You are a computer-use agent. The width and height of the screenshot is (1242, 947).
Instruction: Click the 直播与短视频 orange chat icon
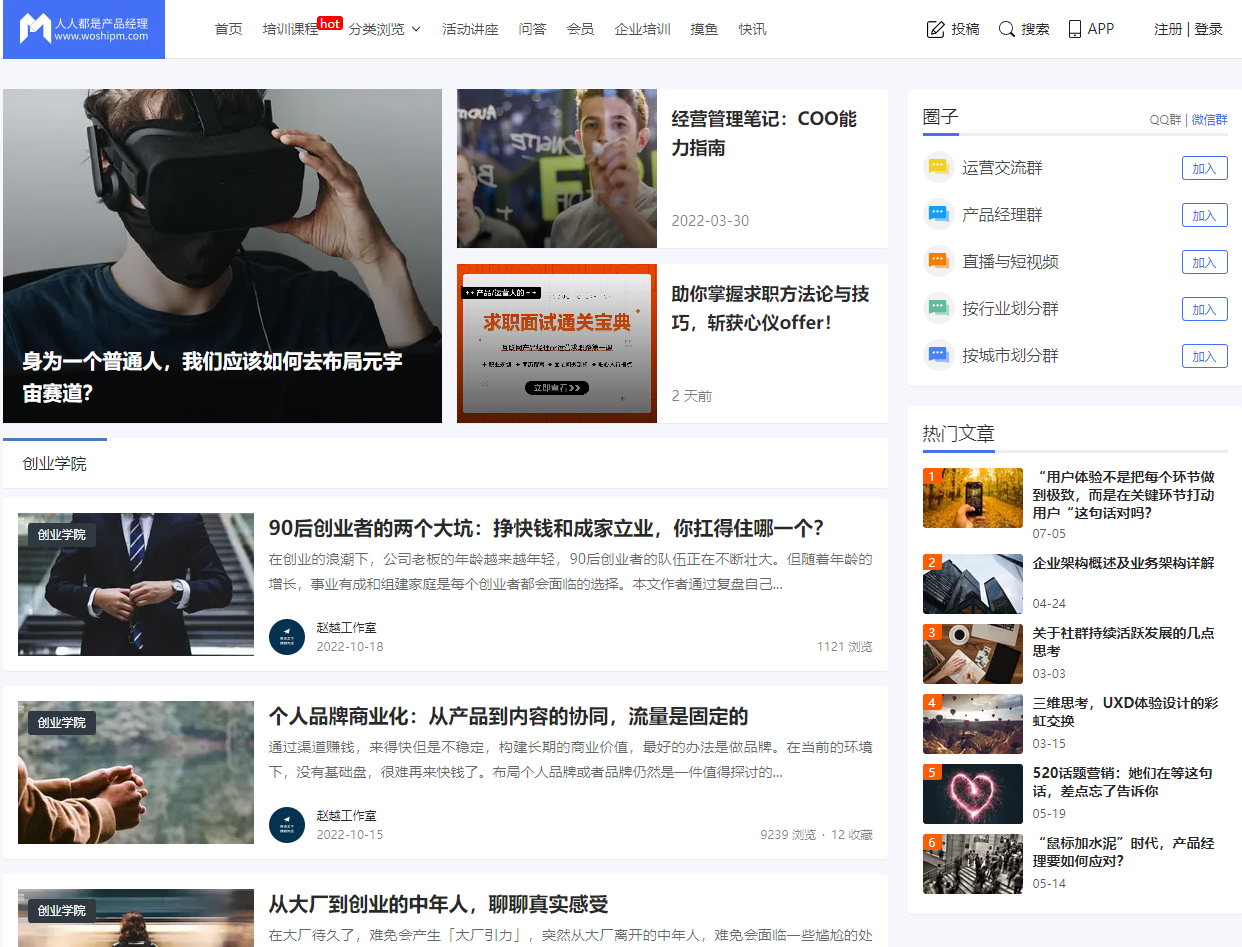click(938, 262)
